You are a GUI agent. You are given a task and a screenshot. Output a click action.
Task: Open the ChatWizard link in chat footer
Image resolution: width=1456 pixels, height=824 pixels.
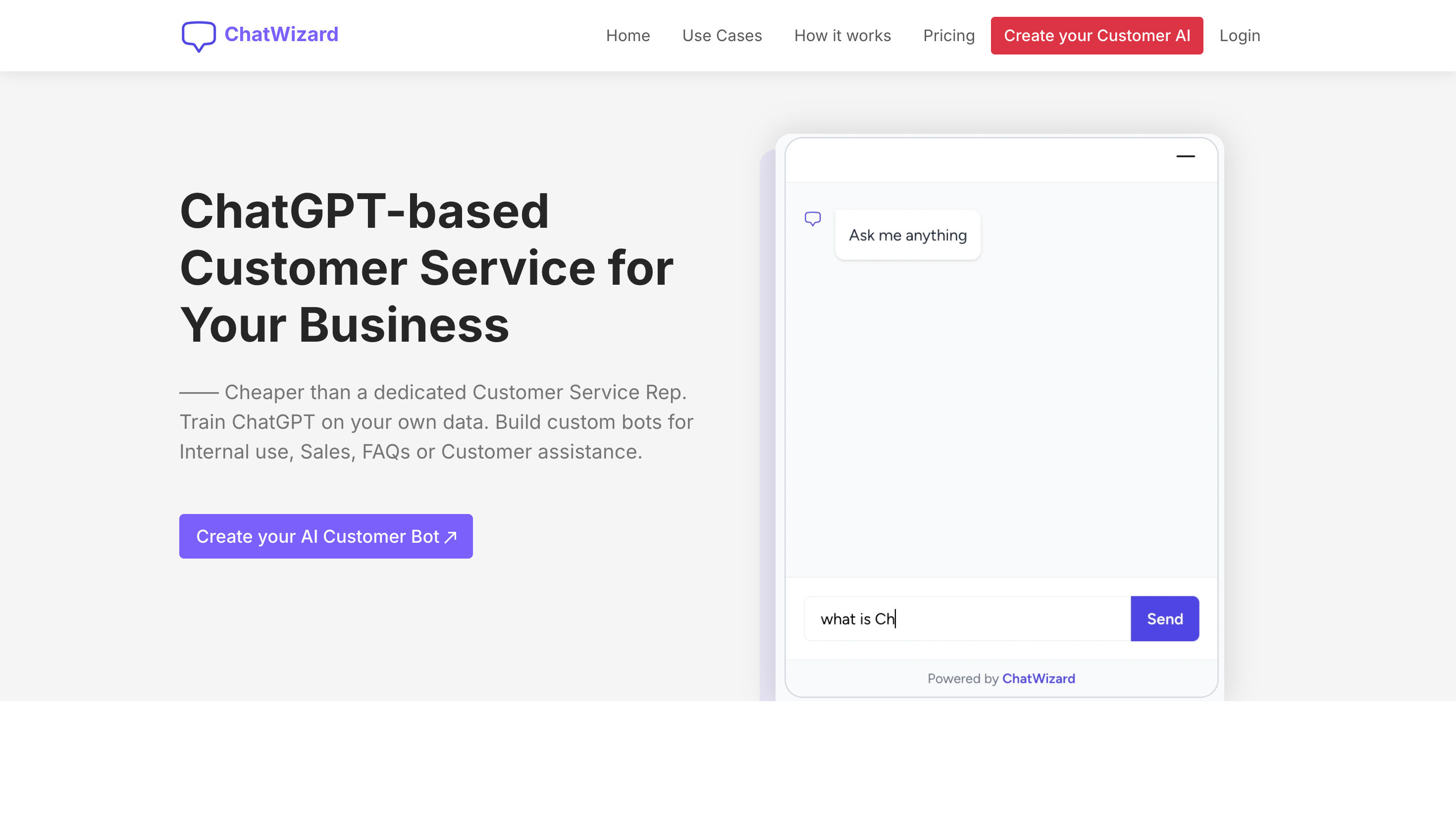click(1039, 678)
